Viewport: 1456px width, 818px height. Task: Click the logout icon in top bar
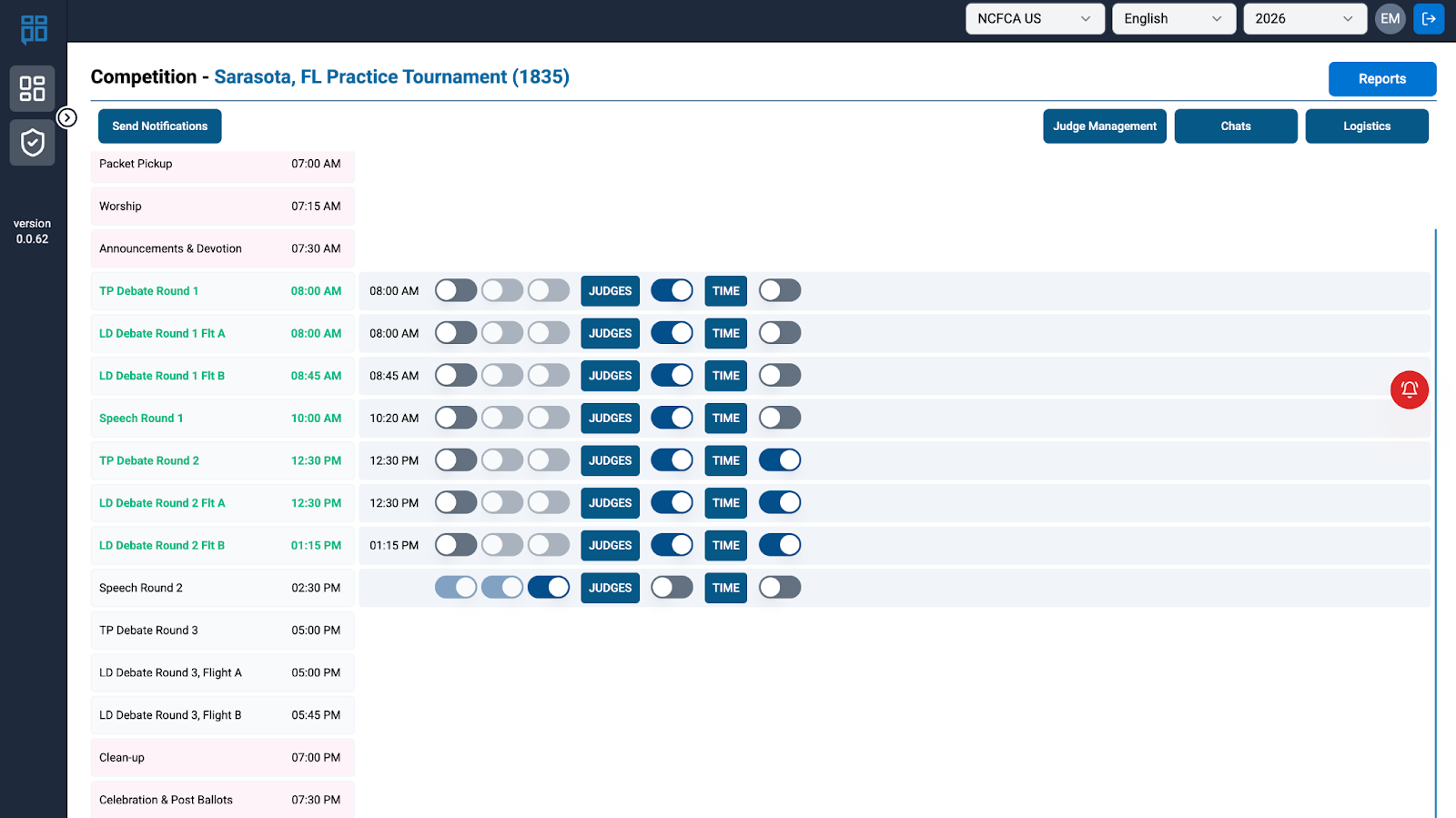tap(1429, 18)
